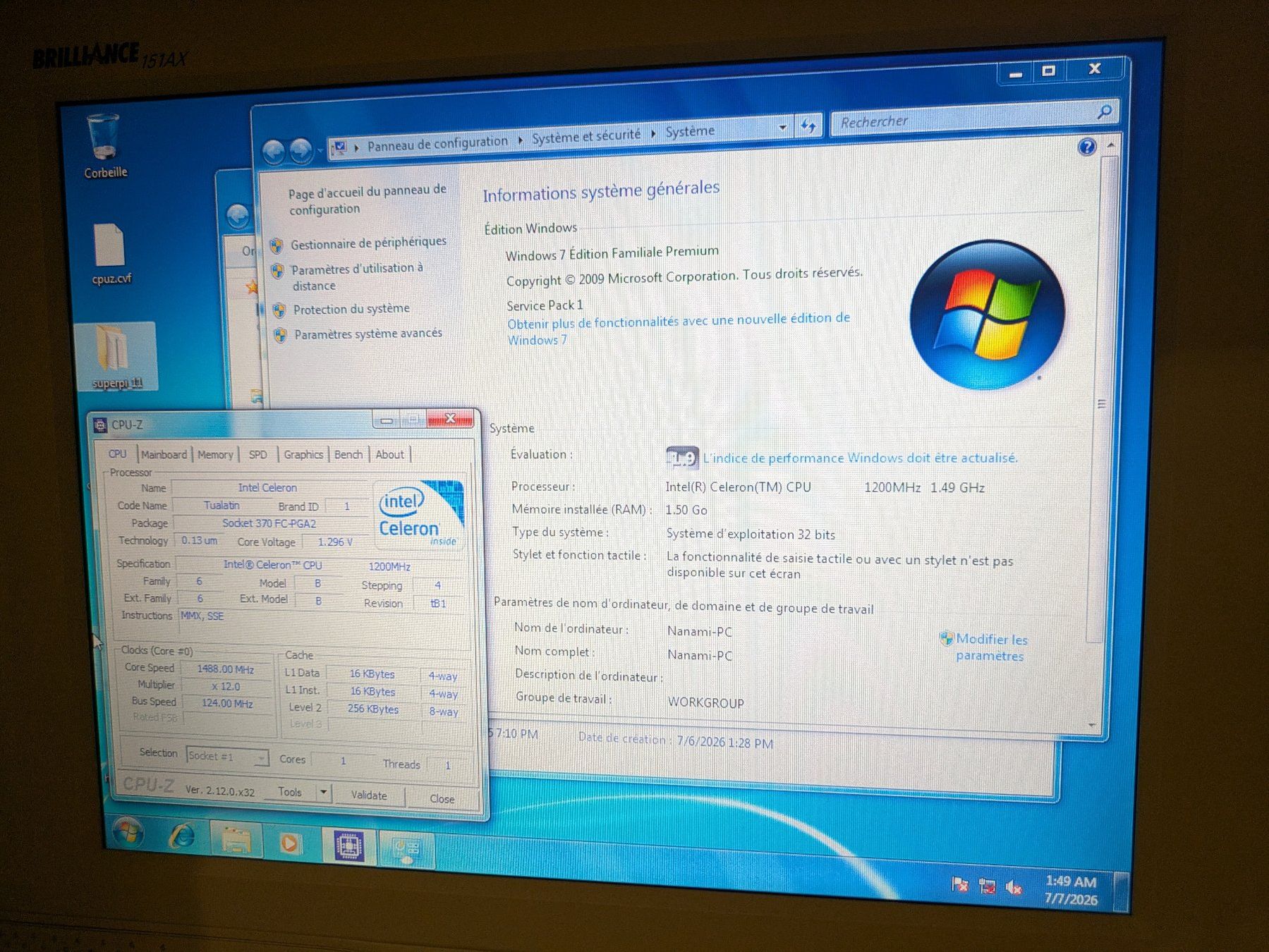Open the Tools dropdown arrow in CPU-Z
Screen dimensions: 1269x952
coord(323,793)
